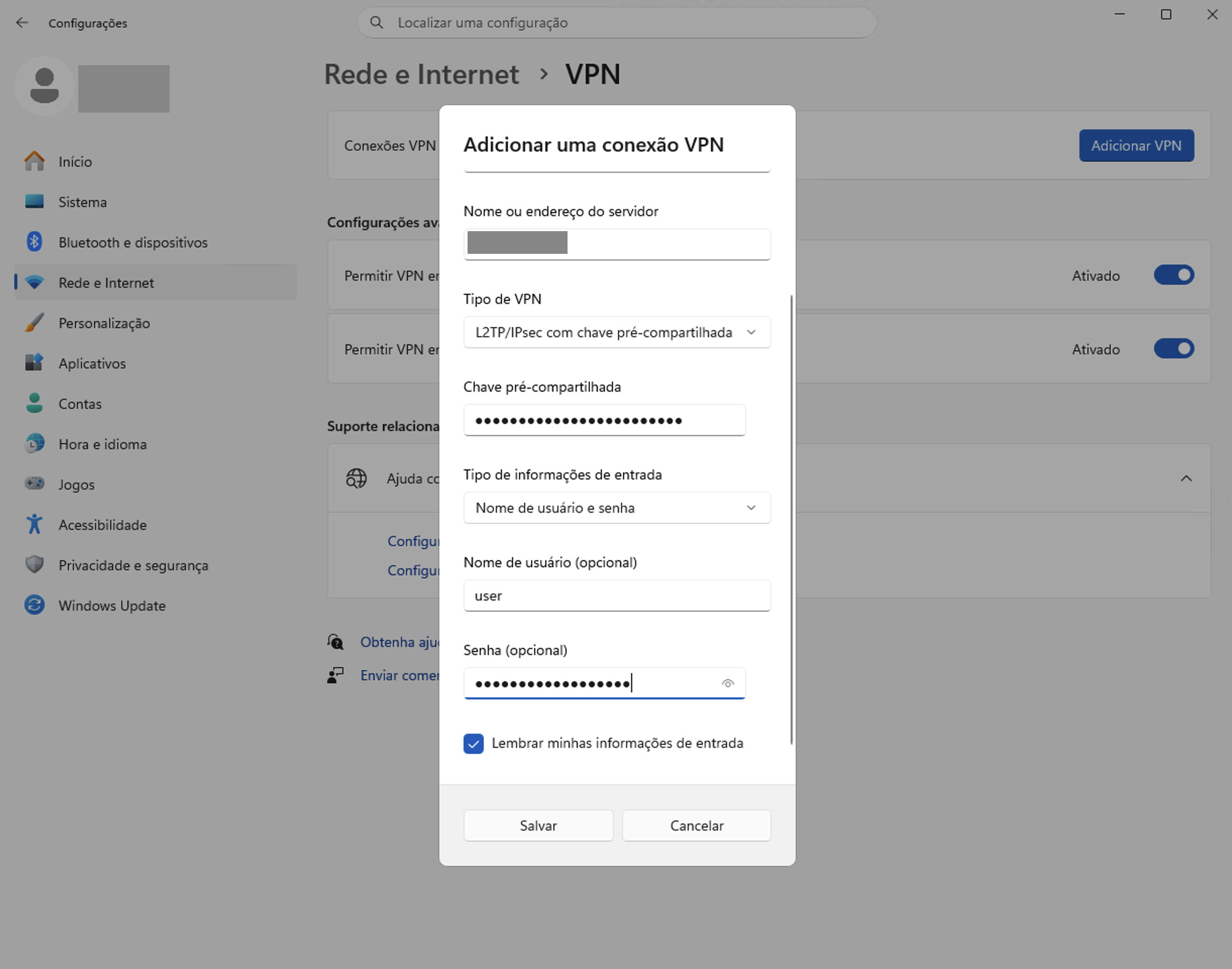1232x969 pixels.
Task: Click the Windows Update sync icon
Action: 35,605
